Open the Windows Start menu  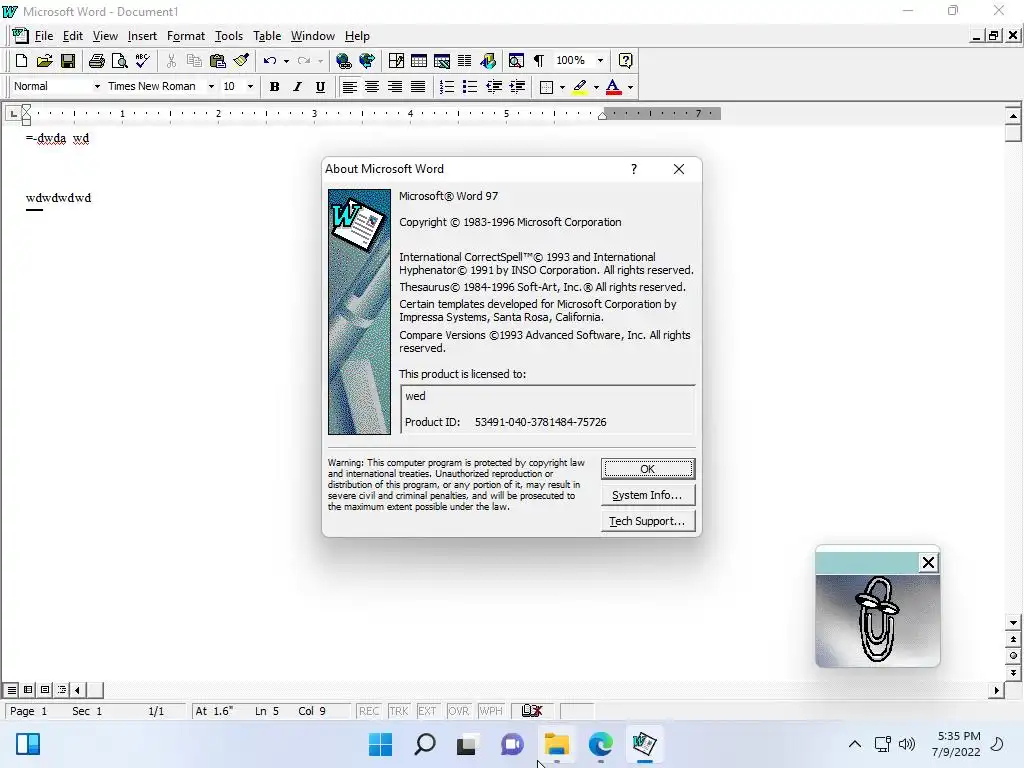pyautogui.click(x=381, y=744)
